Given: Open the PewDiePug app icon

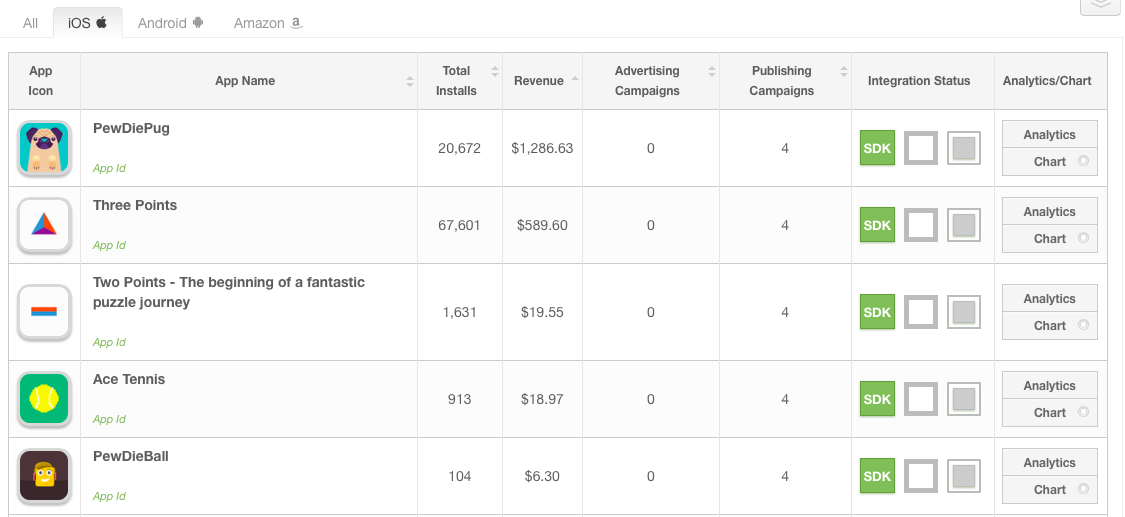Looking at the screenshot, I should click(44, 148).
